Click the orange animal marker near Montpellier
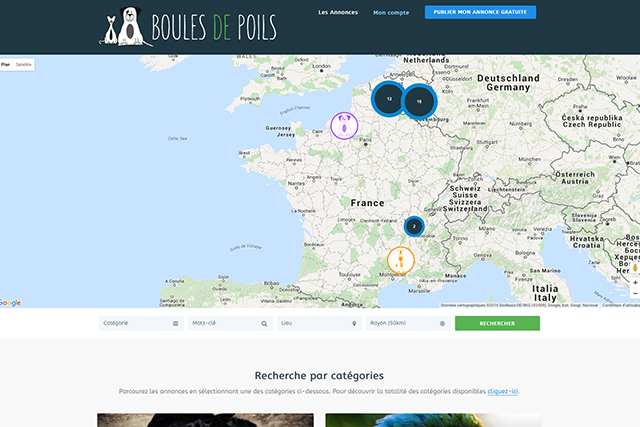The width and height of the screenshot is (640, 427). pyautogui.click(x=400, y=262)
